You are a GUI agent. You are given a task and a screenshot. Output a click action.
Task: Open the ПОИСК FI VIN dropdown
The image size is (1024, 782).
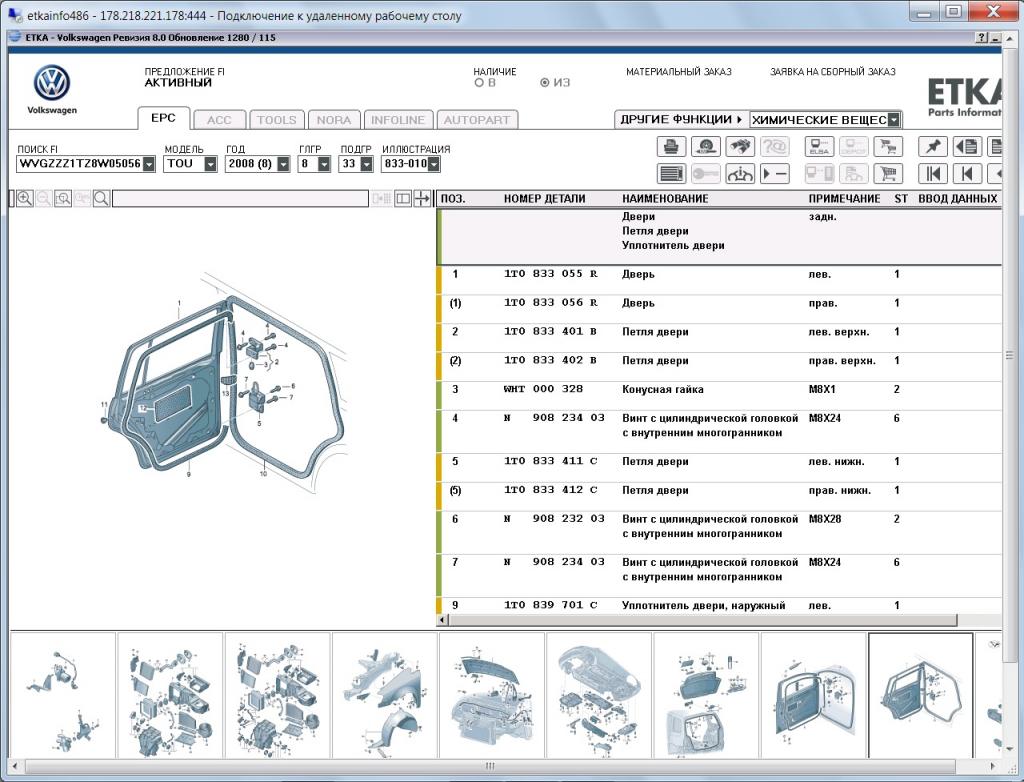point(149,164)
